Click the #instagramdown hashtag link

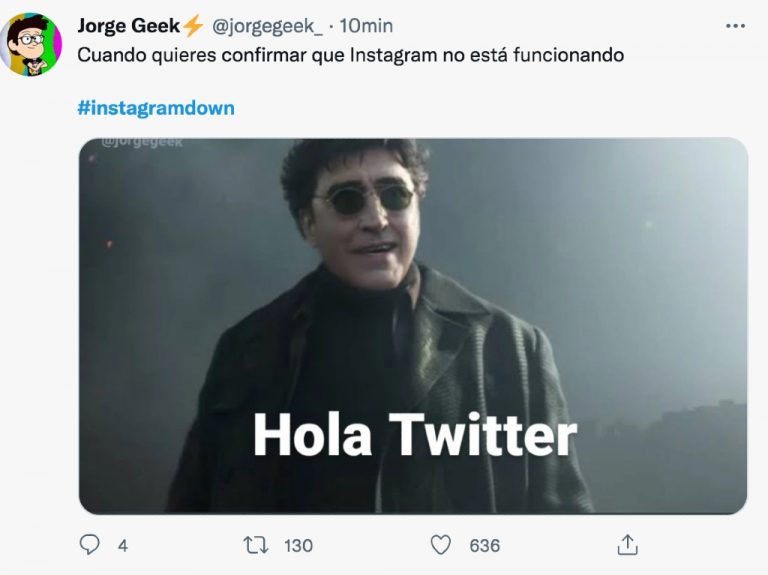coord(156,108)
